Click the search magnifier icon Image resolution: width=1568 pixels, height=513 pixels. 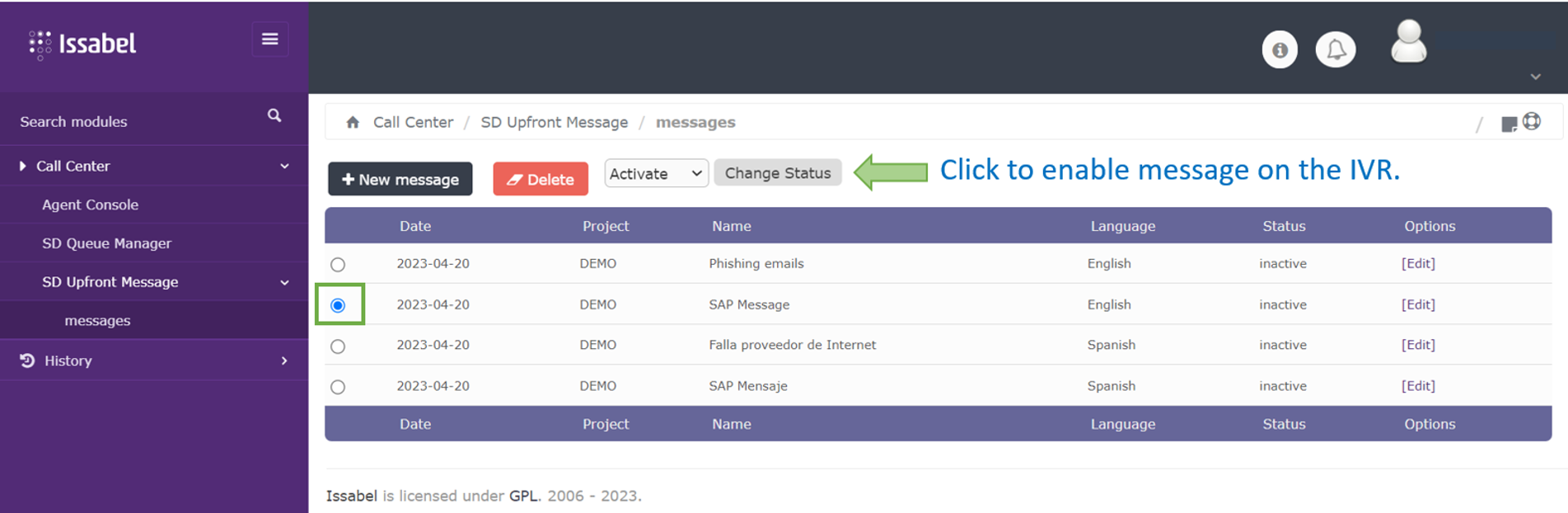coord(274,115)
